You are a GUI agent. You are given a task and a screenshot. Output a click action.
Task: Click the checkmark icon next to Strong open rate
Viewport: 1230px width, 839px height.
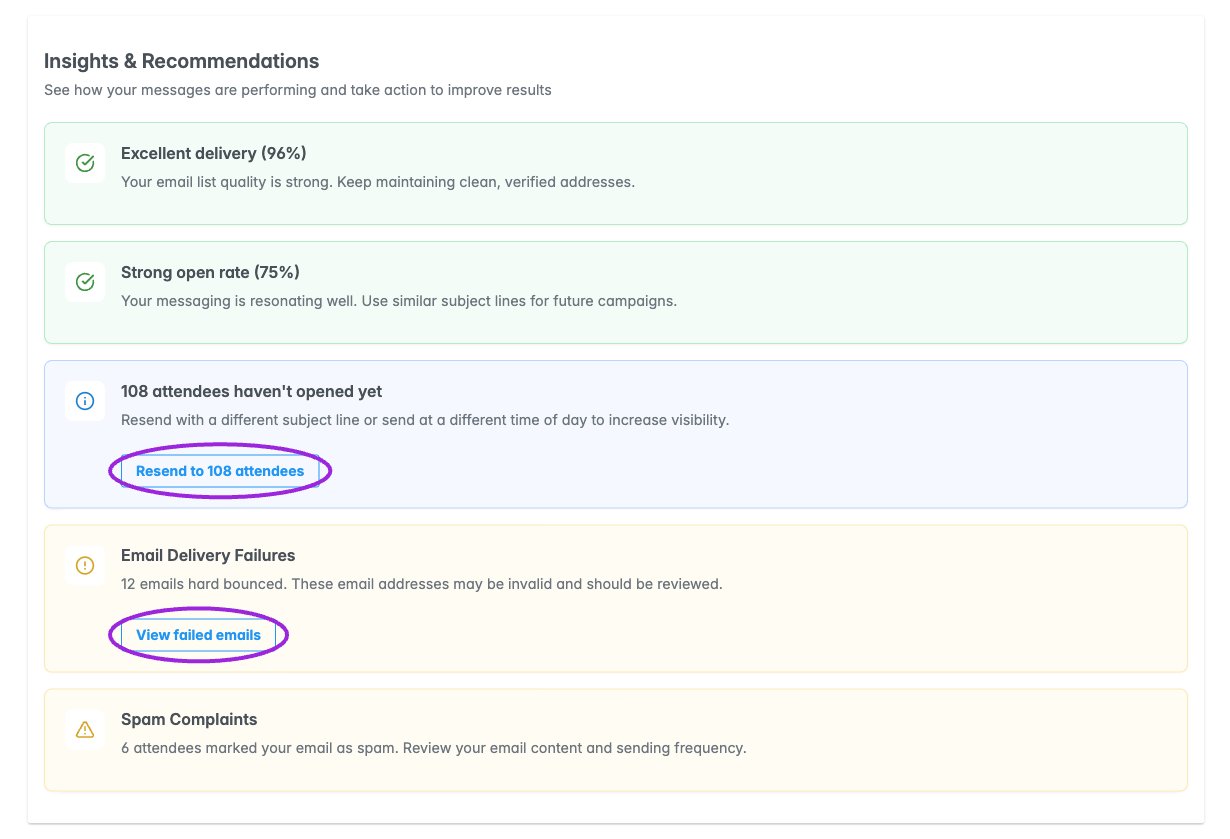pos(85,282)
